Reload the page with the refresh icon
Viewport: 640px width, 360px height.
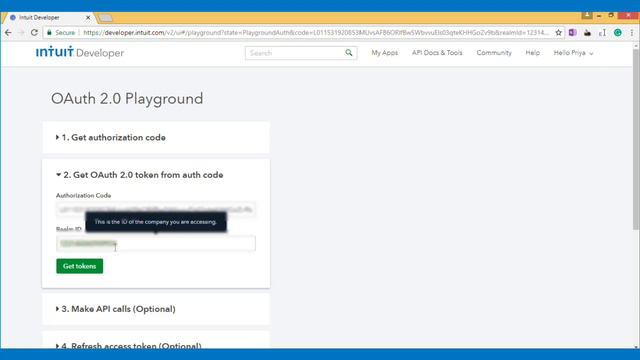click(34, 33)
